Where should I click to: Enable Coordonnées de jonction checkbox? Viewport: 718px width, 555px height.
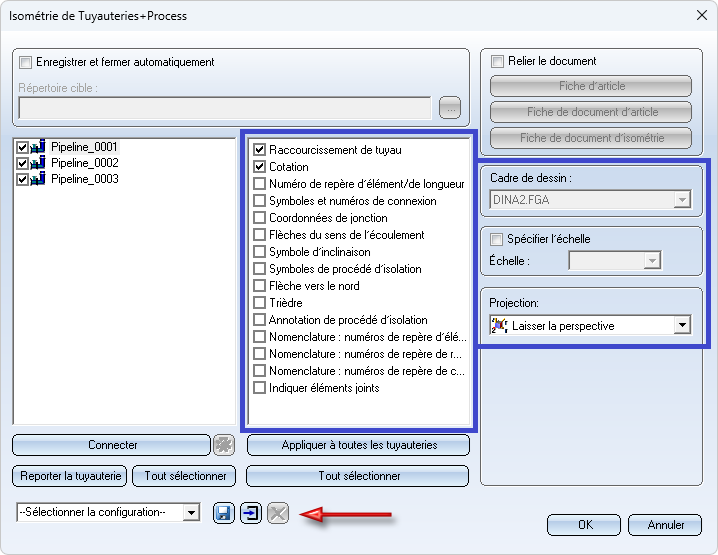pos(260,218)
